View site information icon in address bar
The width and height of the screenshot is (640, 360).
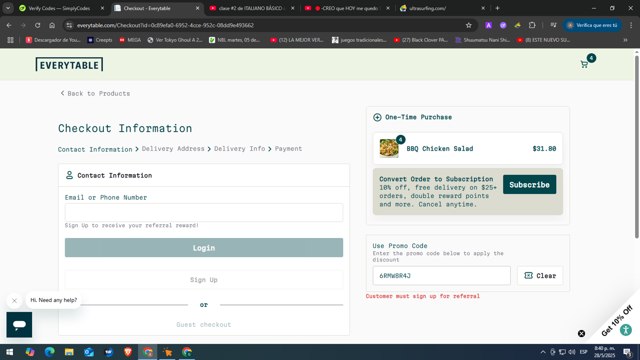click(69, 25)
